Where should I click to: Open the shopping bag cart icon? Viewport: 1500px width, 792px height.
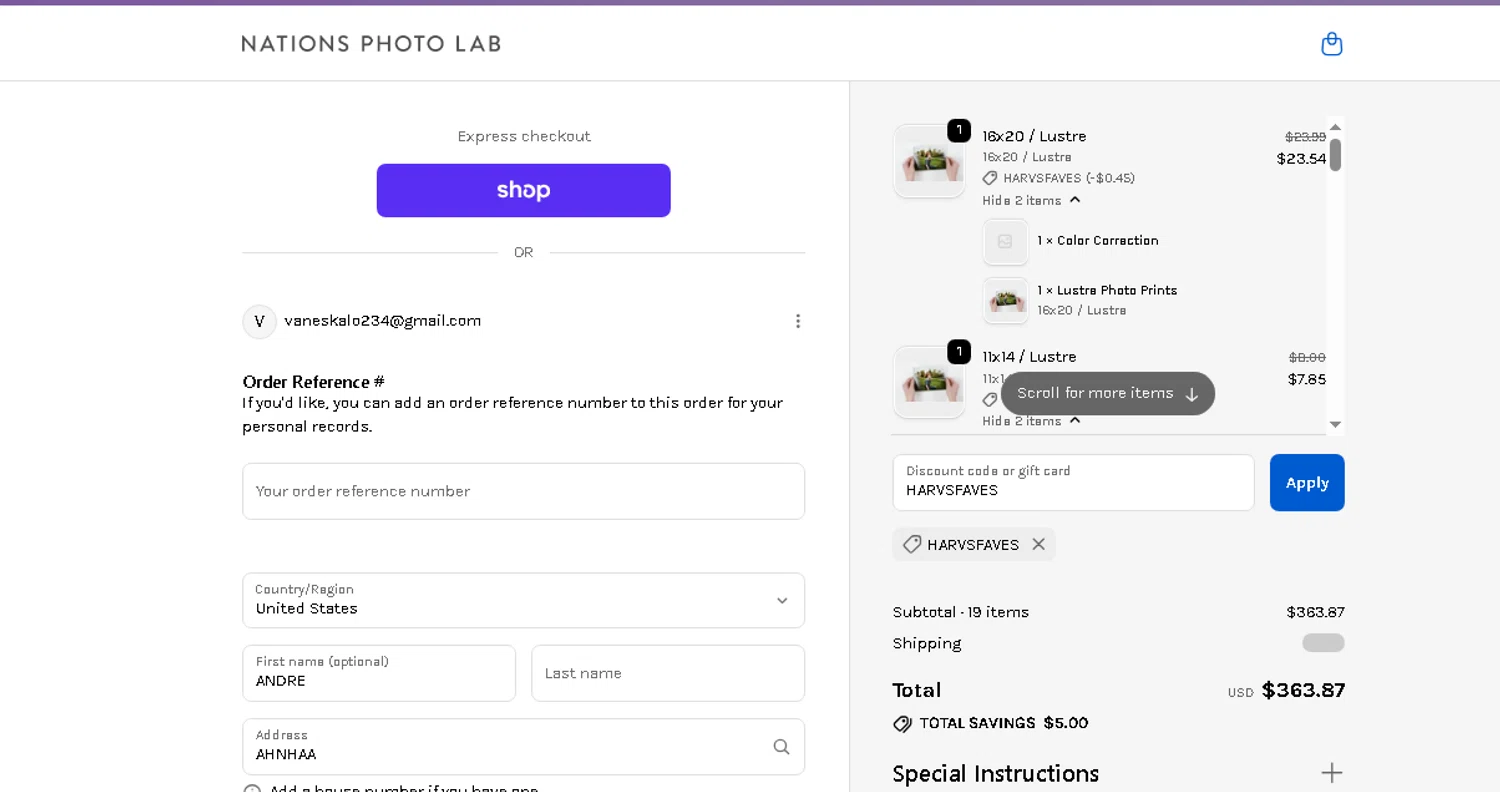(x=1331, y=43)
